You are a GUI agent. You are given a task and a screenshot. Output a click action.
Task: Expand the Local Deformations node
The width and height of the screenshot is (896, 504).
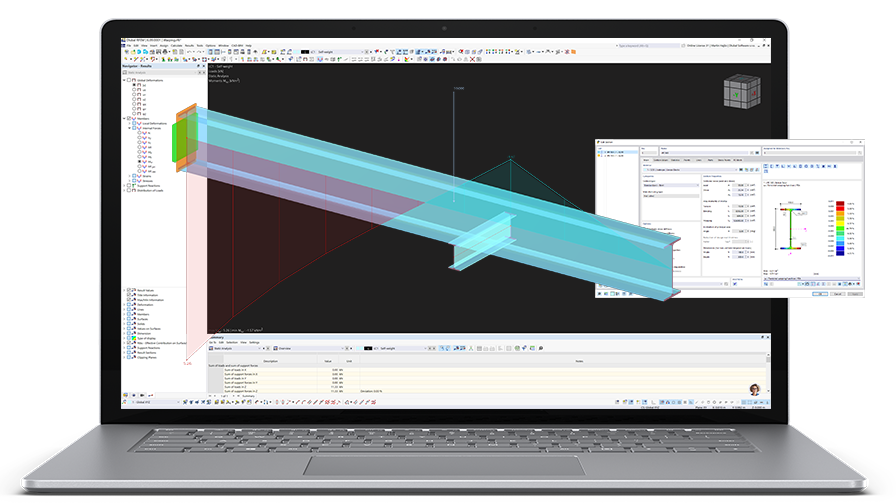[129, 123]
